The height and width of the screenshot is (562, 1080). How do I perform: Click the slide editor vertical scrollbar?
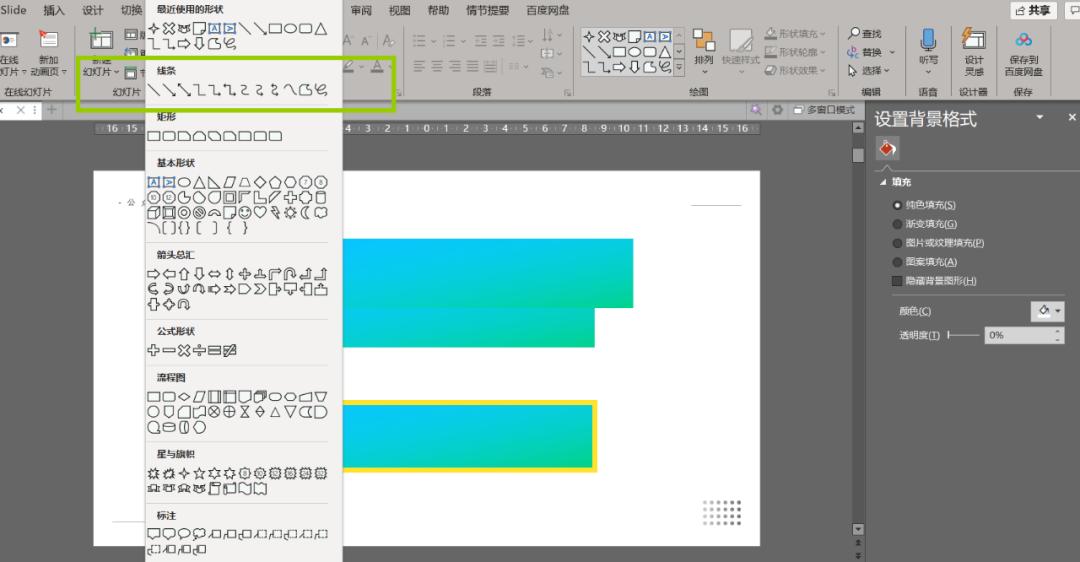pos(858,329)
